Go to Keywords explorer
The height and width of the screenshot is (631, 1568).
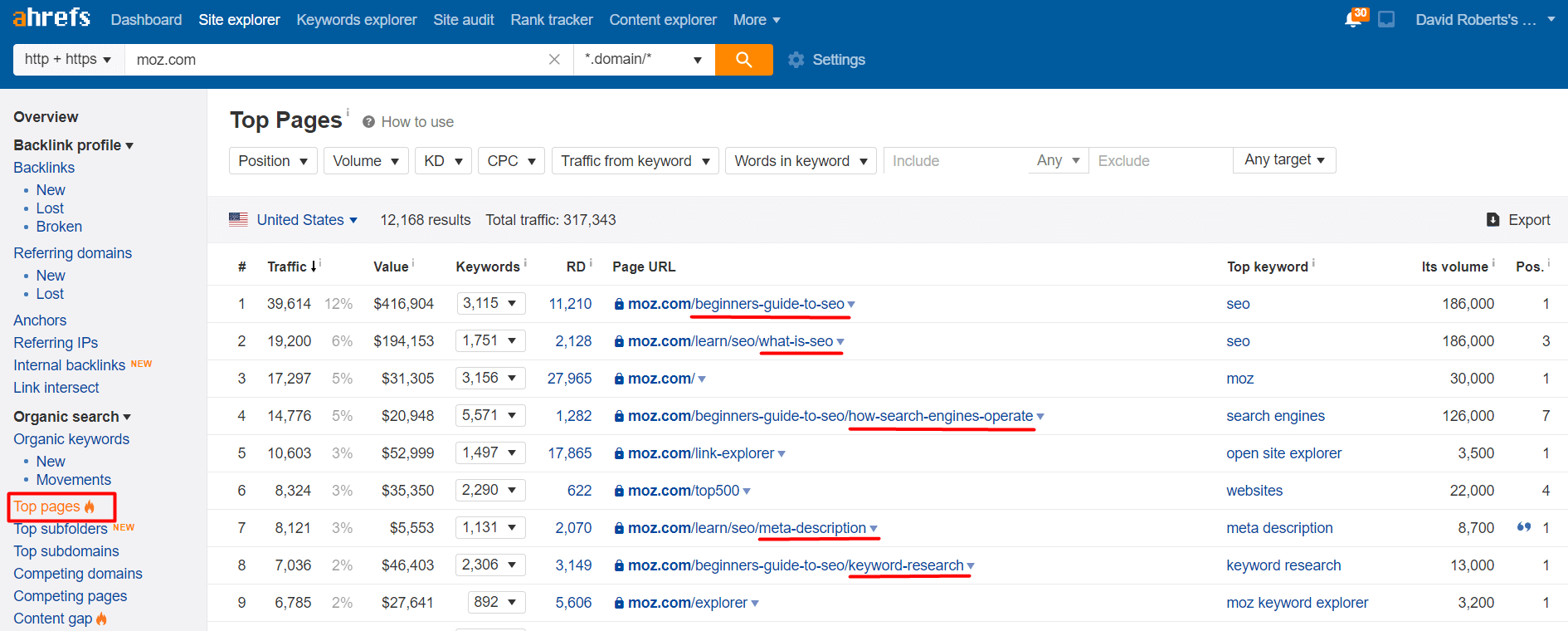click(357, 19)
